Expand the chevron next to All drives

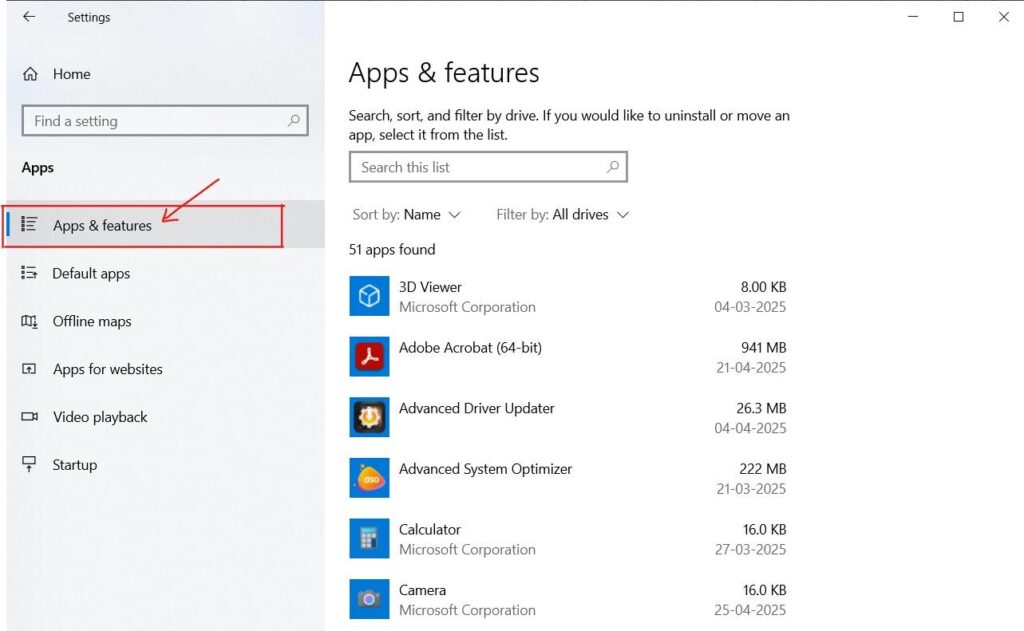[622, 215]
